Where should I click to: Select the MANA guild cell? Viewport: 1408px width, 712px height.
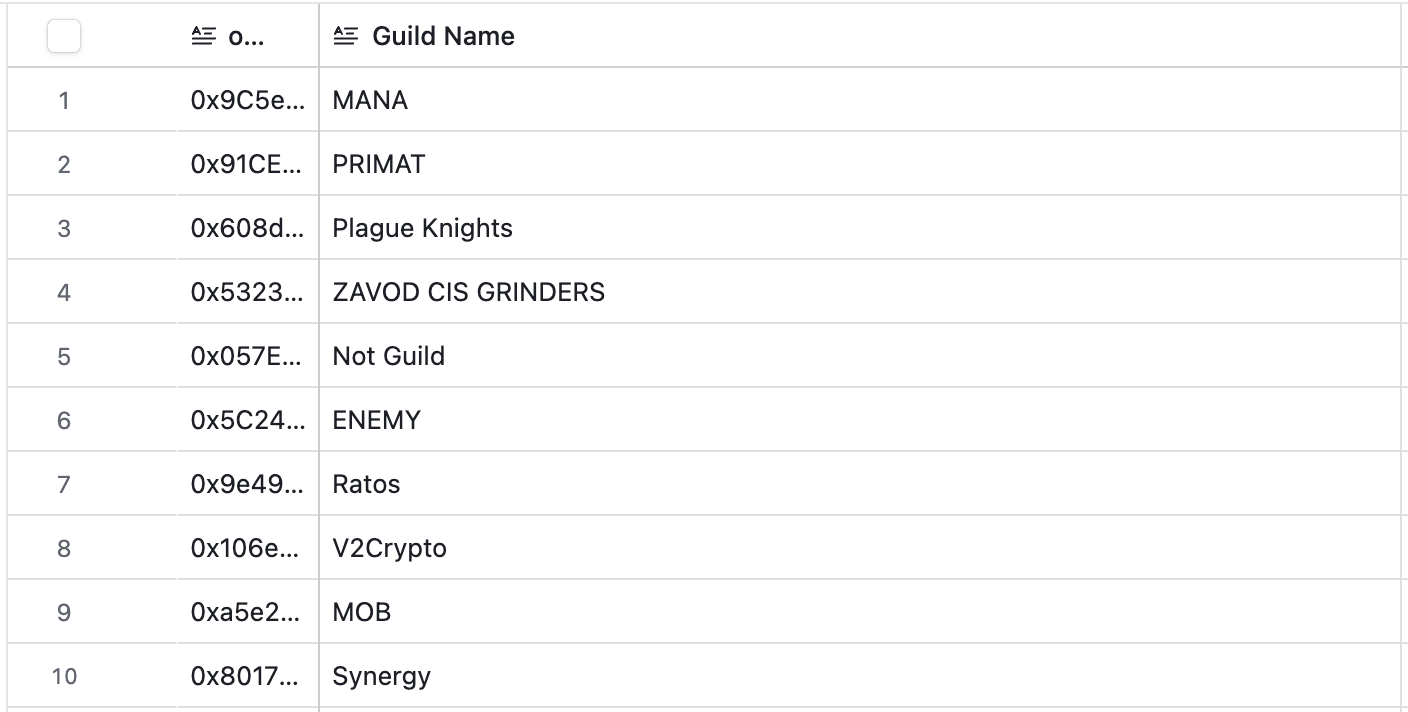pyautogui.click(x=370, y=100)
